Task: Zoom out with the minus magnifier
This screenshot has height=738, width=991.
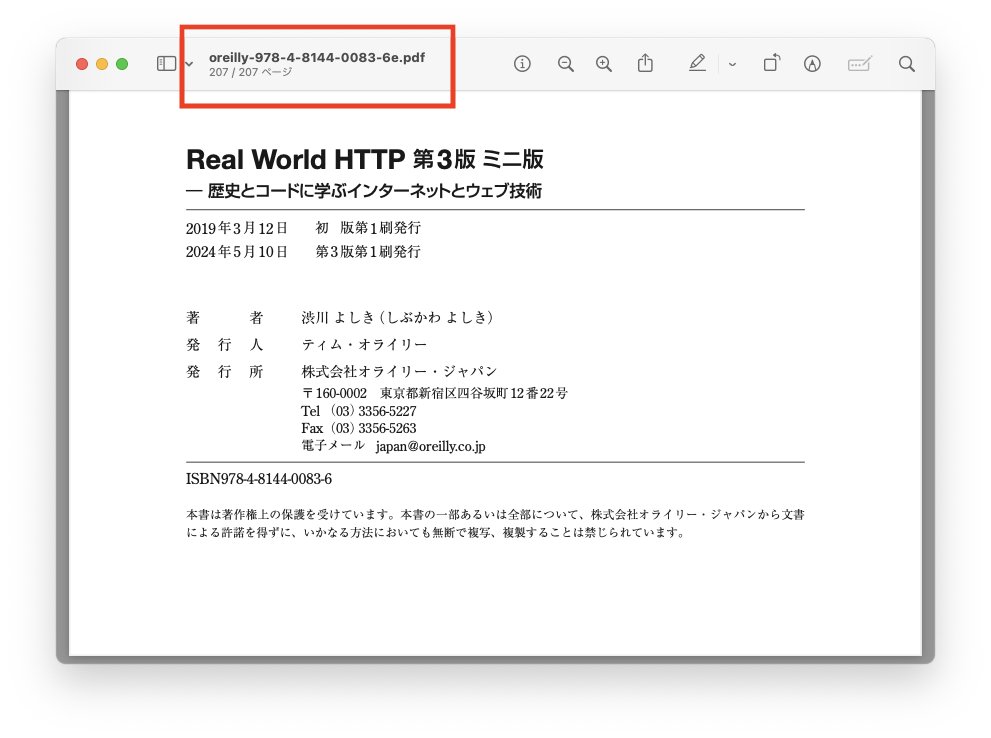Action: coord(566,64)
